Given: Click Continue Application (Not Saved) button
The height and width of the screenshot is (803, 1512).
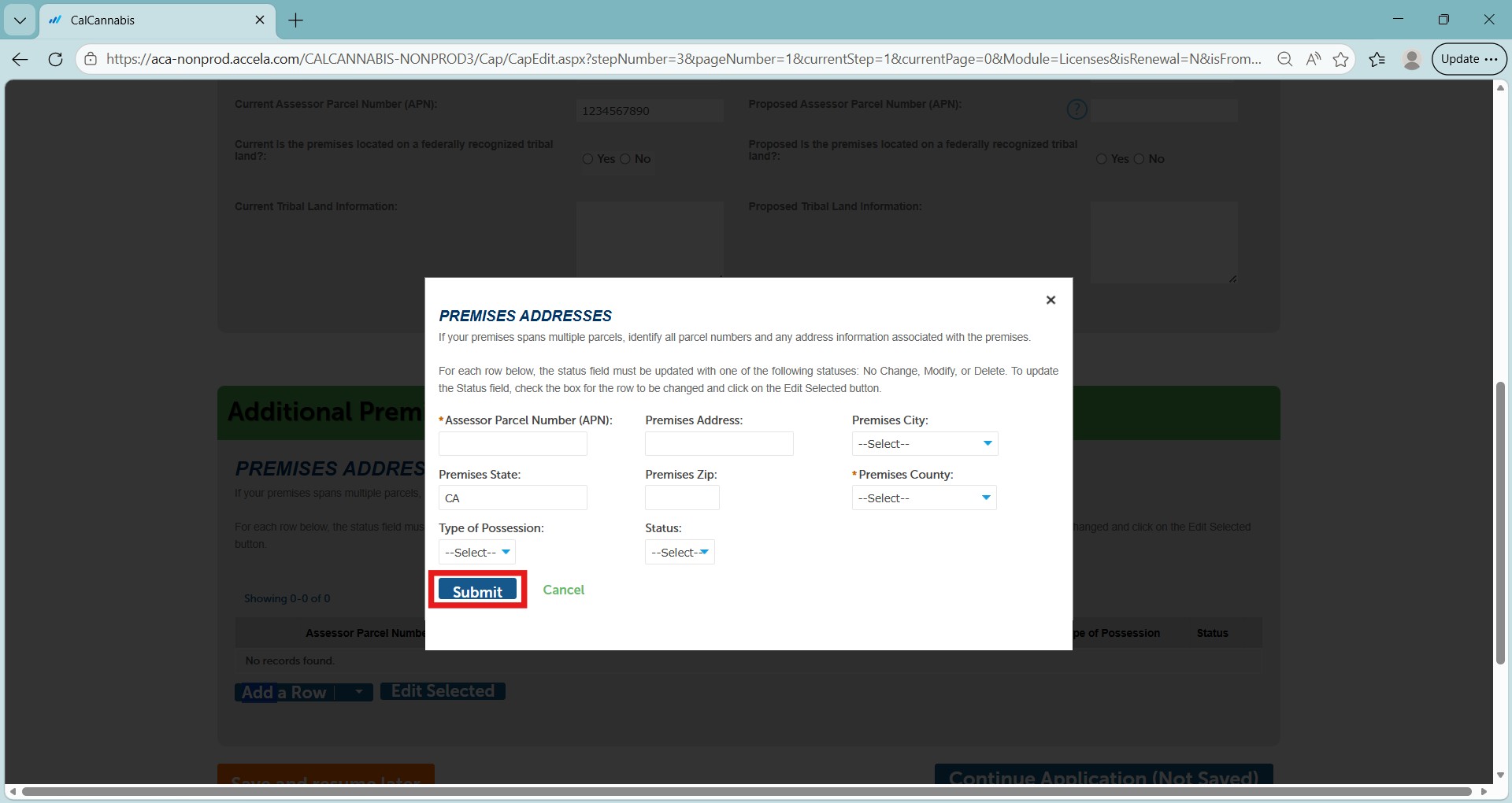Looking at the screenshot, I should pos(1103,775).
